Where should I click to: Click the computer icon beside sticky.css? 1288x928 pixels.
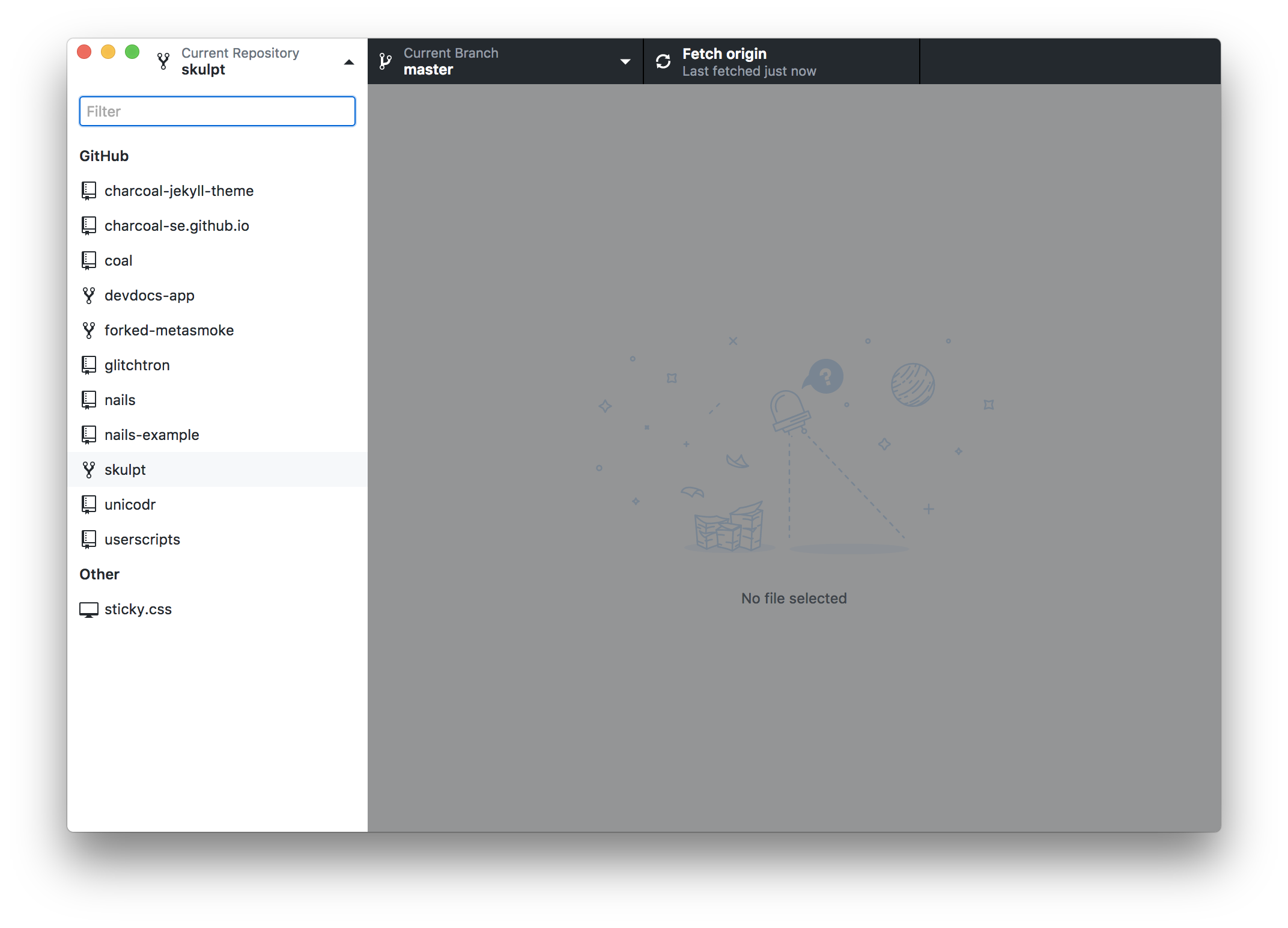[89, 609]
